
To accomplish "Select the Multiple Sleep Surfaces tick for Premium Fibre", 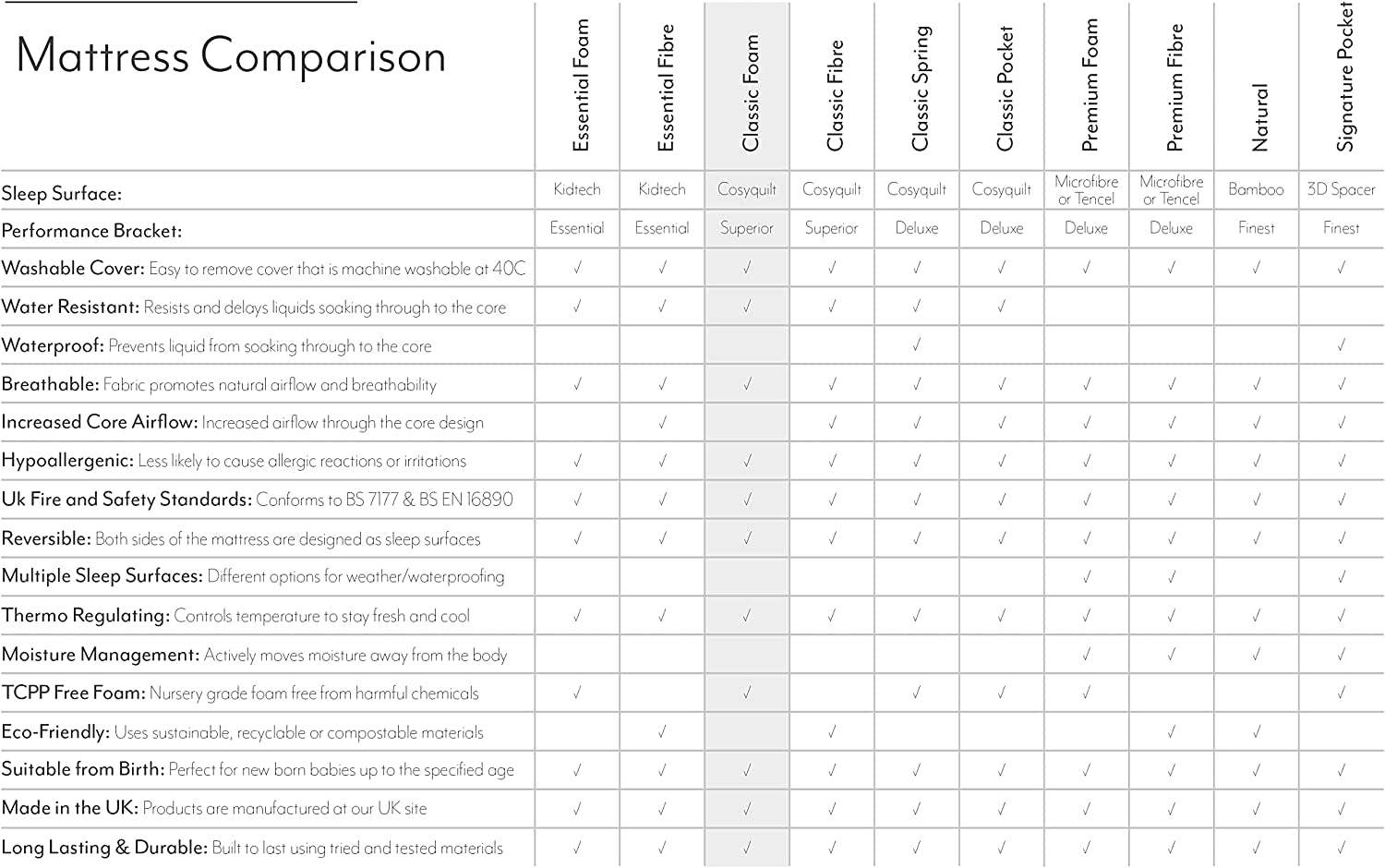I will point(1172,577).
